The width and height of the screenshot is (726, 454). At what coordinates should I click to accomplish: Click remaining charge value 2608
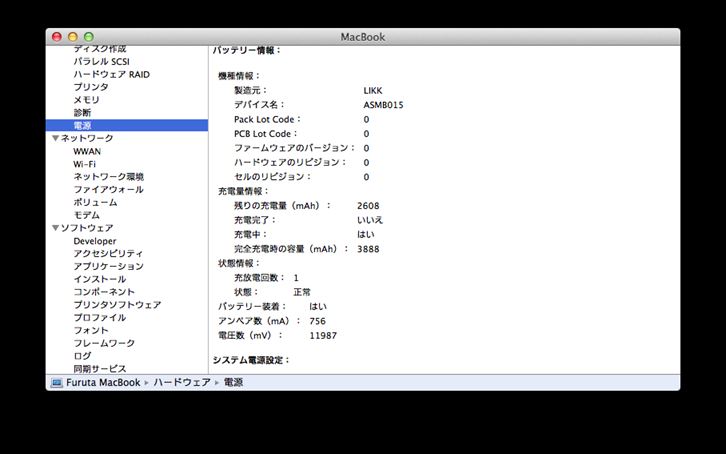pos(368,206)
